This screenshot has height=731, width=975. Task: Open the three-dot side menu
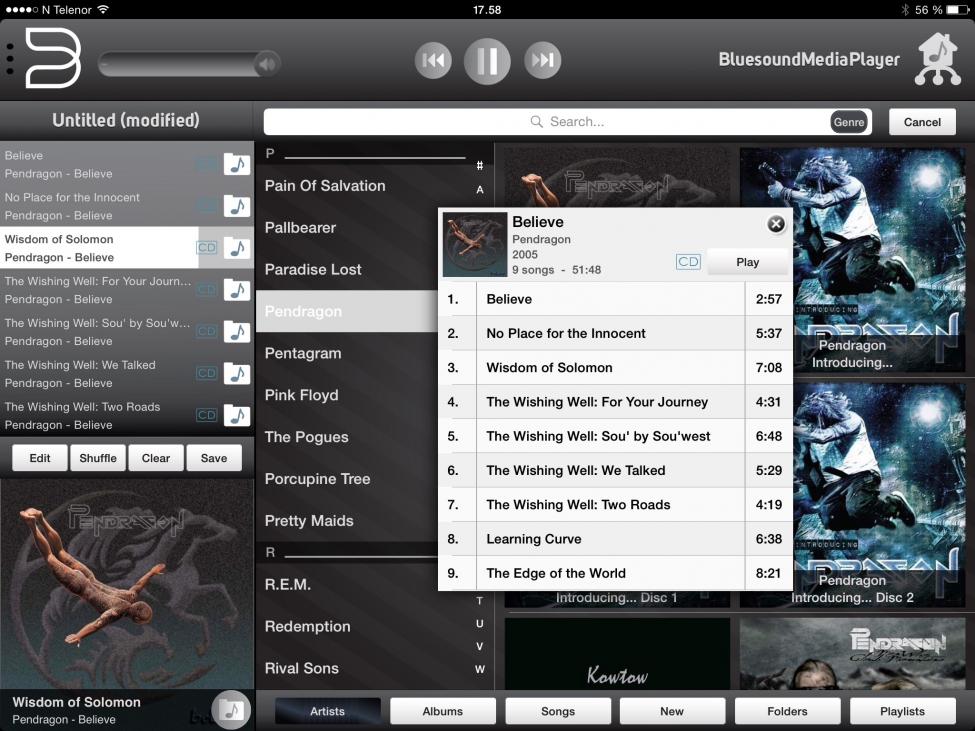pos(10,60)
